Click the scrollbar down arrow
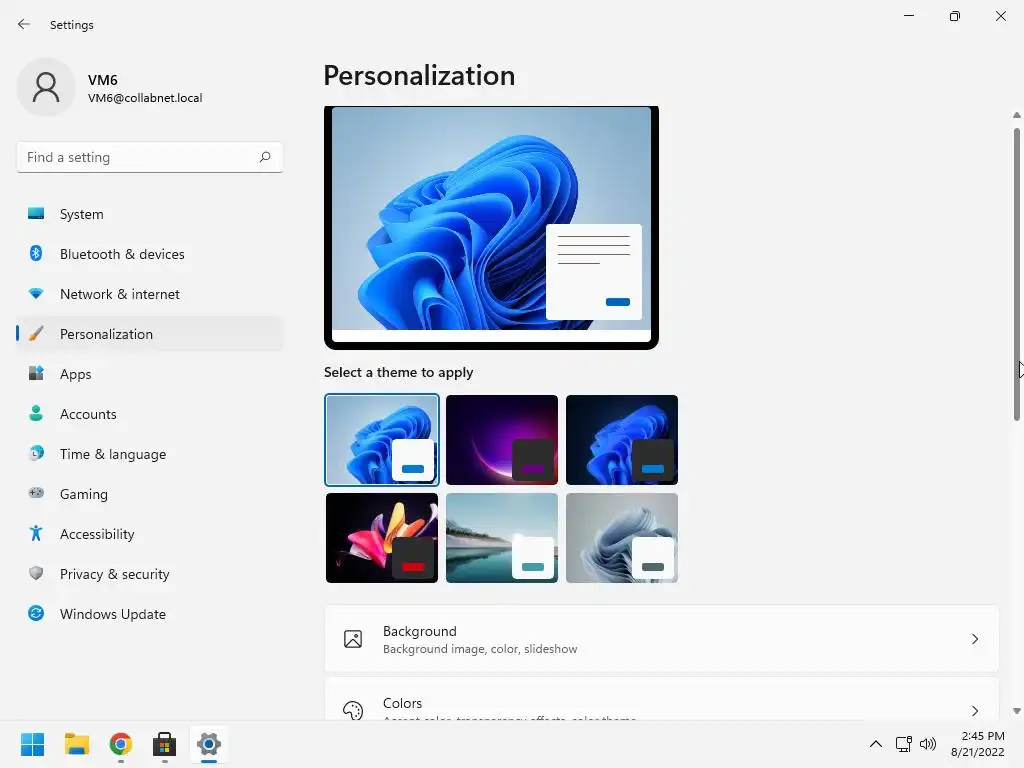Viewport: 1024px width, 768px height. click(x=1017, y=711)
